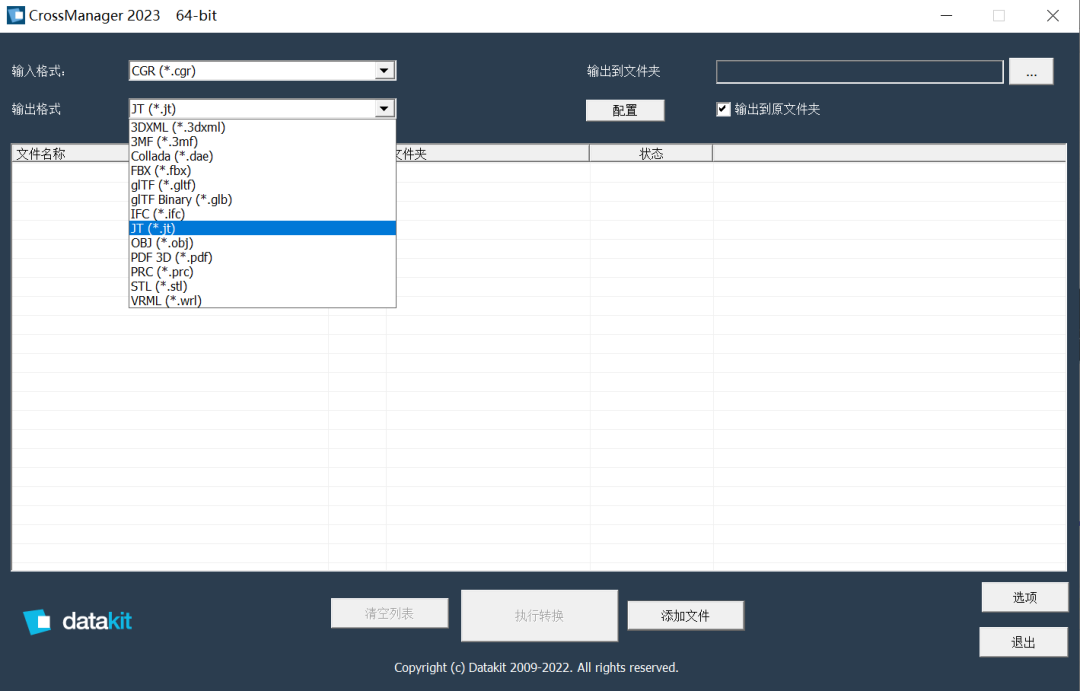This screenshot has height=691, width=1080.
Task: Choose PDF 3D (*.pdf) output format
Action: click(x=262, y=258)
